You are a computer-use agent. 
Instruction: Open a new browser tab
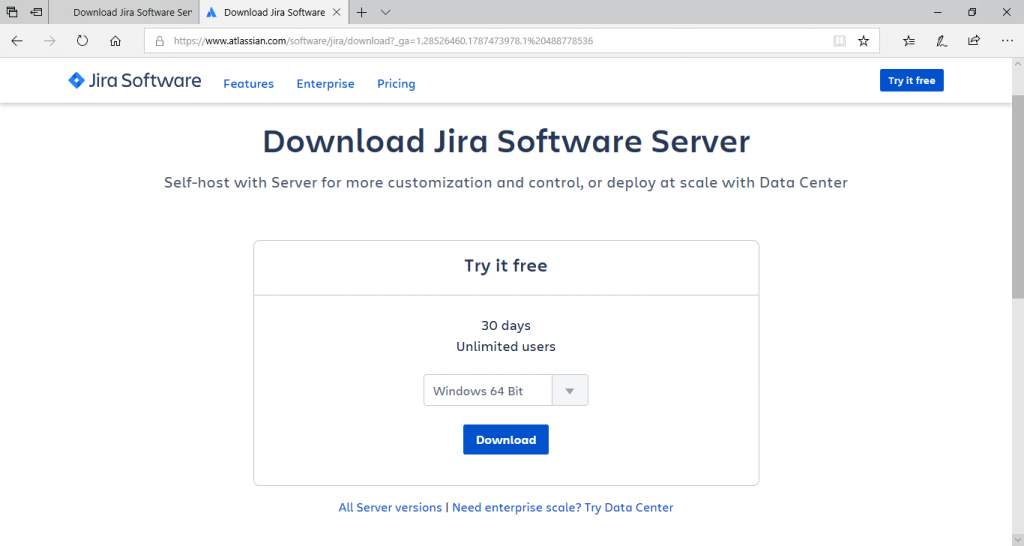[x=361, y=12]
